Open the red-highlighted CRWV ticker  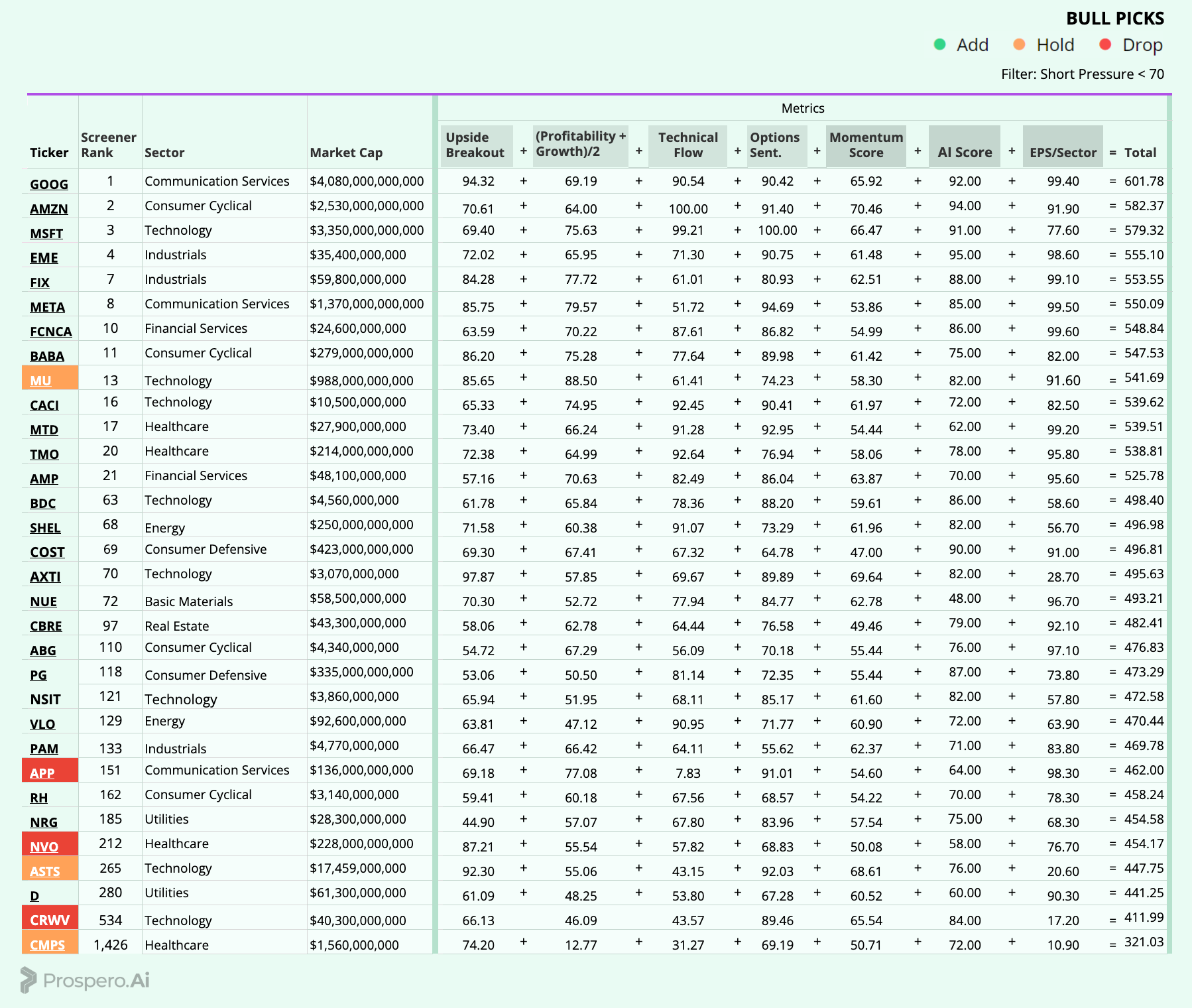click(50, 920)
